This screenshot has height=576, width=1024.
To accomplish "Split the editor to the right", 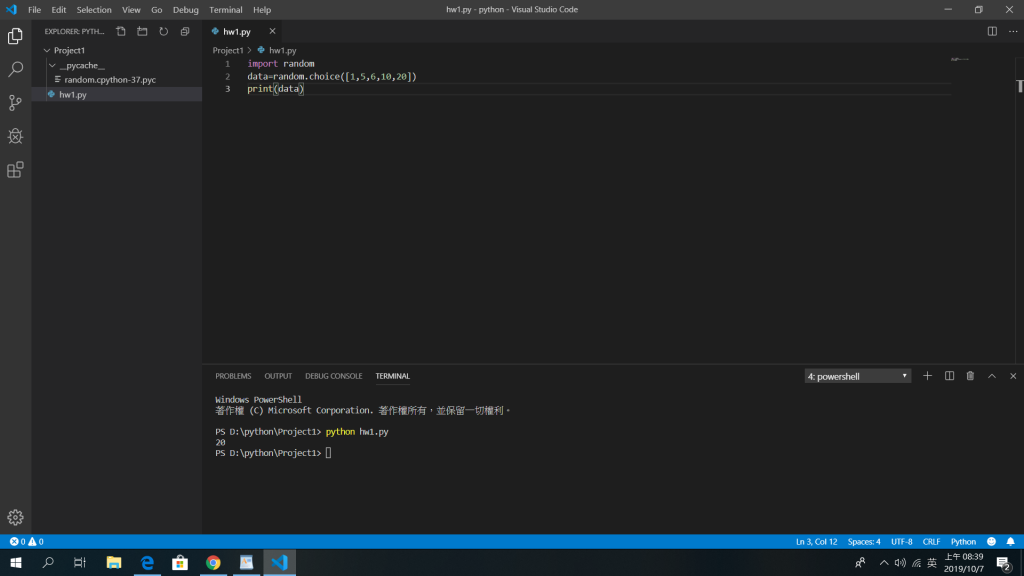I will tap(992, 31).
